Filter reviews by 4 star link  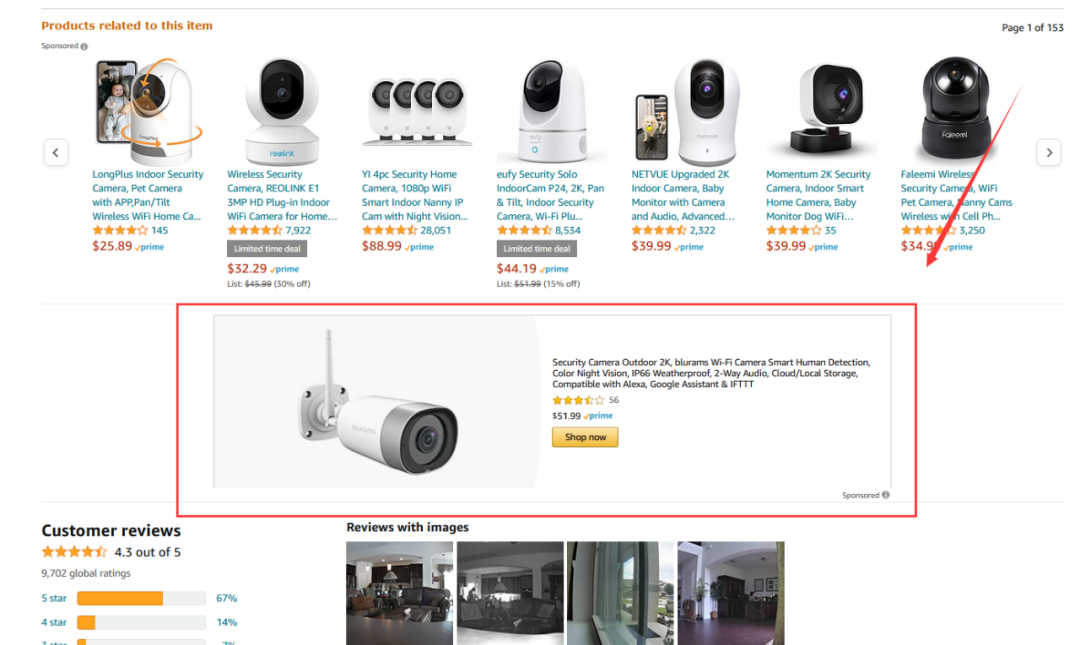point(54,622)
